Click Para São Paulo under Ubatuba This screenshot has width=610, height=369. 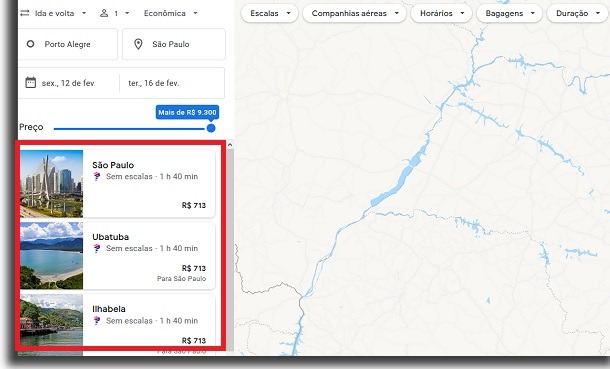[x=182, y=278]
